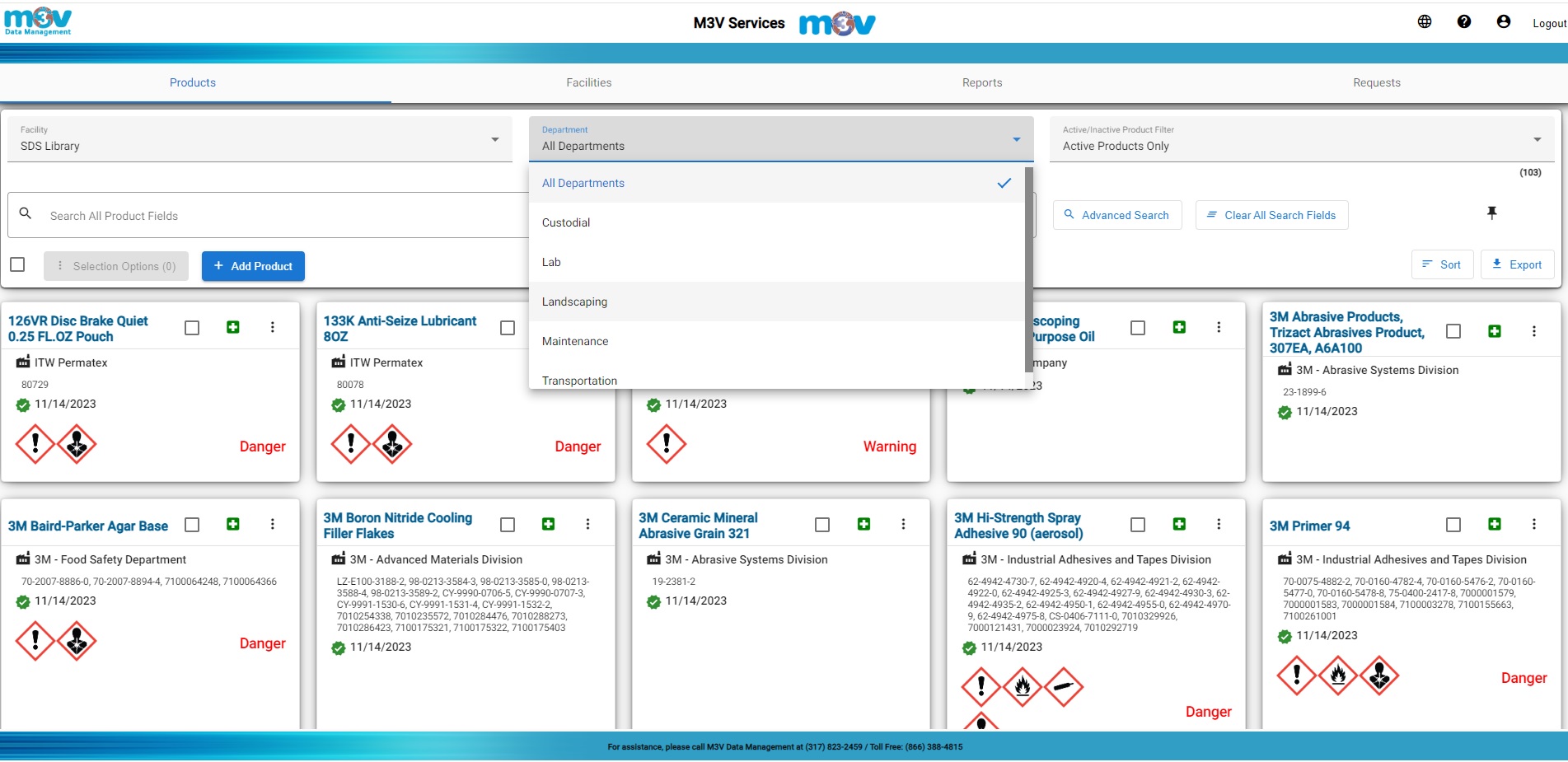Tick the select-all checkbox beside Selection Options

(x=17, y=264)
